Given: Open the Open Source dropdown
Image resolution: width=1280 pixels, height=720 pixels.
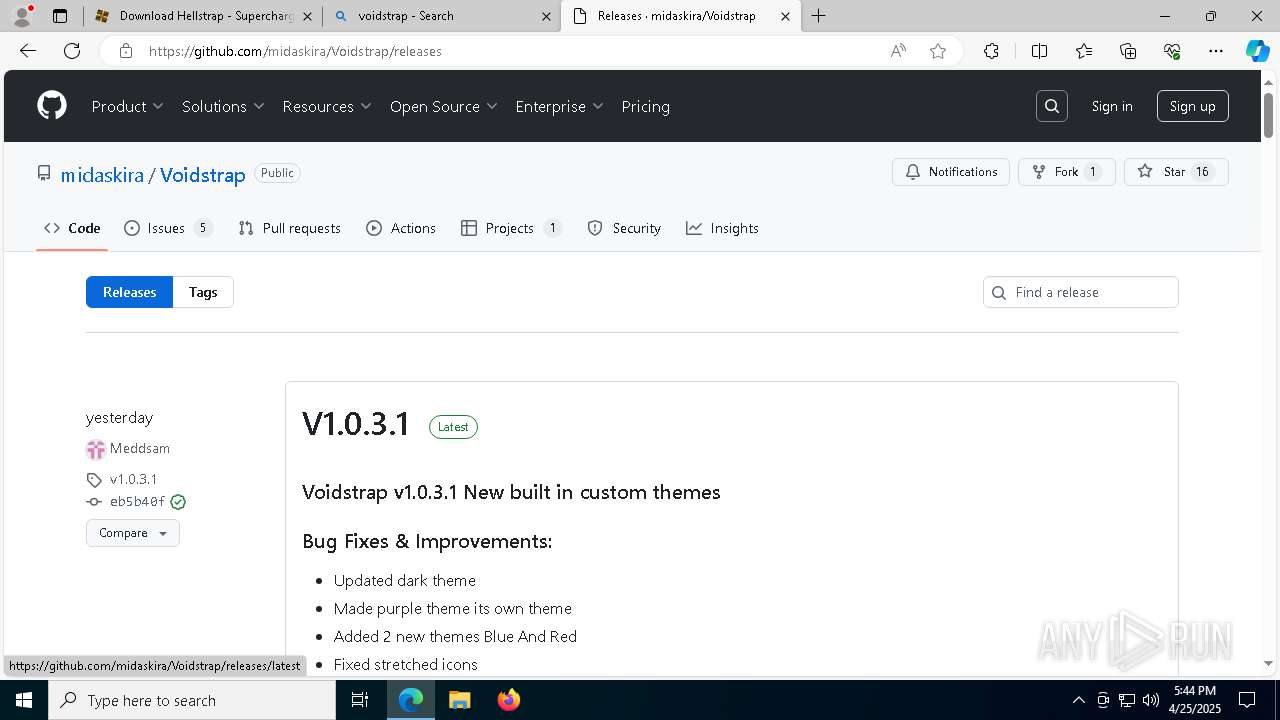Looking at the screenshot, I should coord(443,106).
